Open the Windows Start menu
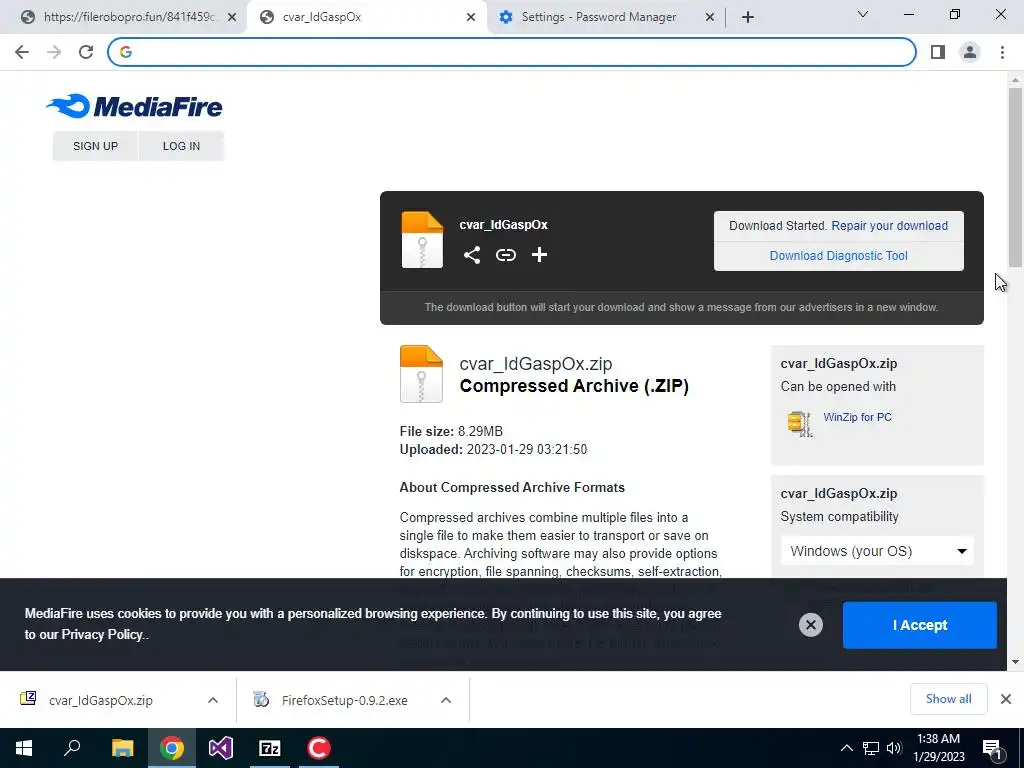The width and height of the screenshot is (1024, 768). pos(24,748)
